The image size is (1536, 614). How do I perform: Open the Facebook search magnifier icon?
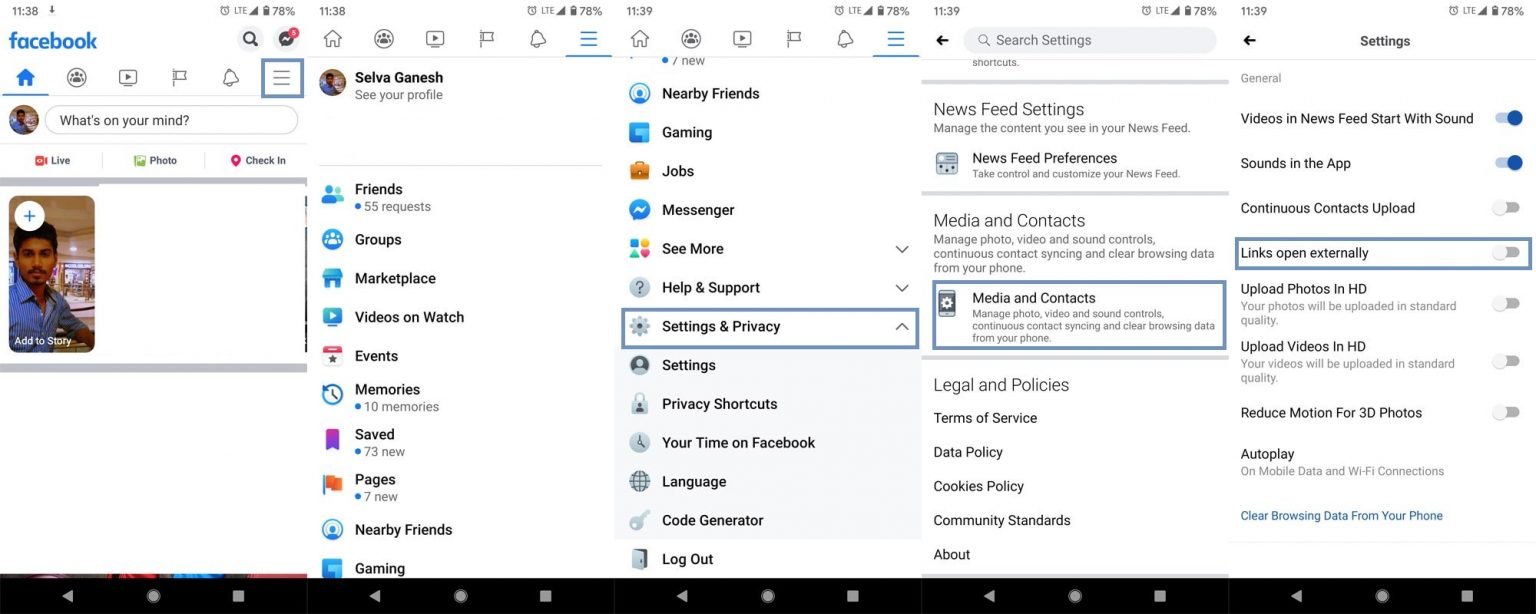coord(250,38)
